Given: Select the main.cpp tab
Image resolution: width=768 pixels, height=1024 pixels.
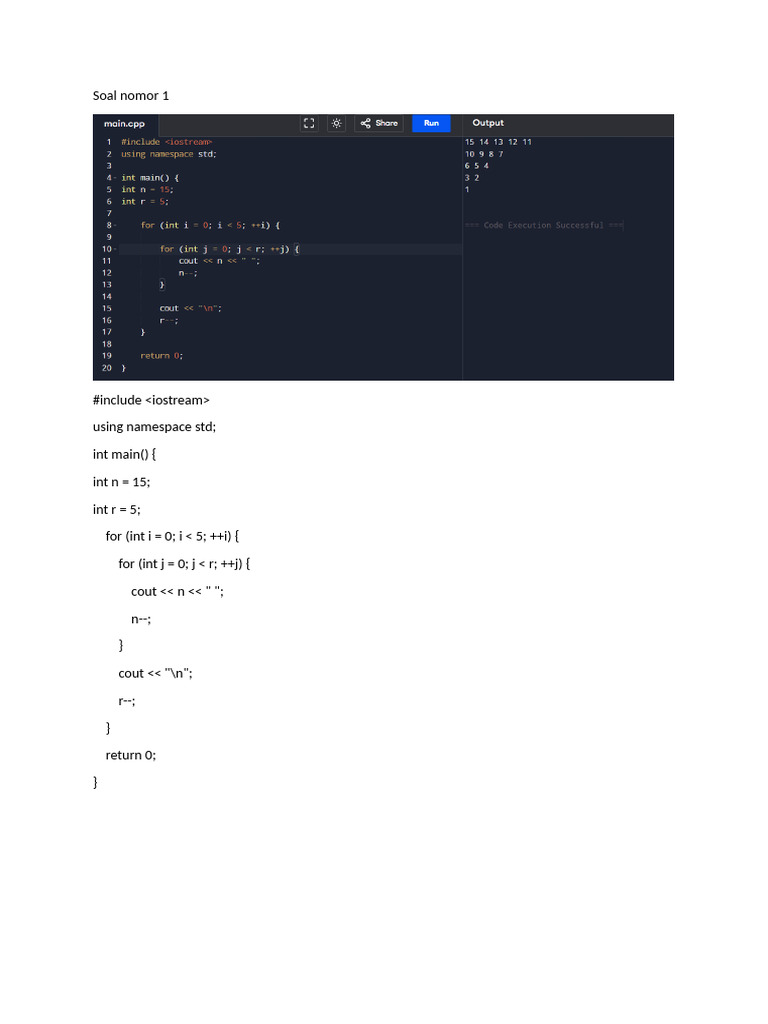Looking at the screenshot, I should pyautogui.click(x=124, y=123).
